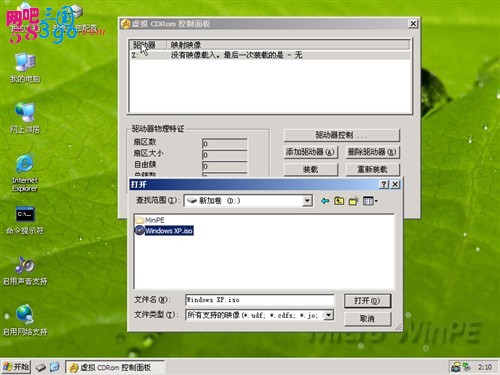Expand Look in drive dropdown
Image resolution: width=500 pixels, height=375 pixels.
coord(307,201)
